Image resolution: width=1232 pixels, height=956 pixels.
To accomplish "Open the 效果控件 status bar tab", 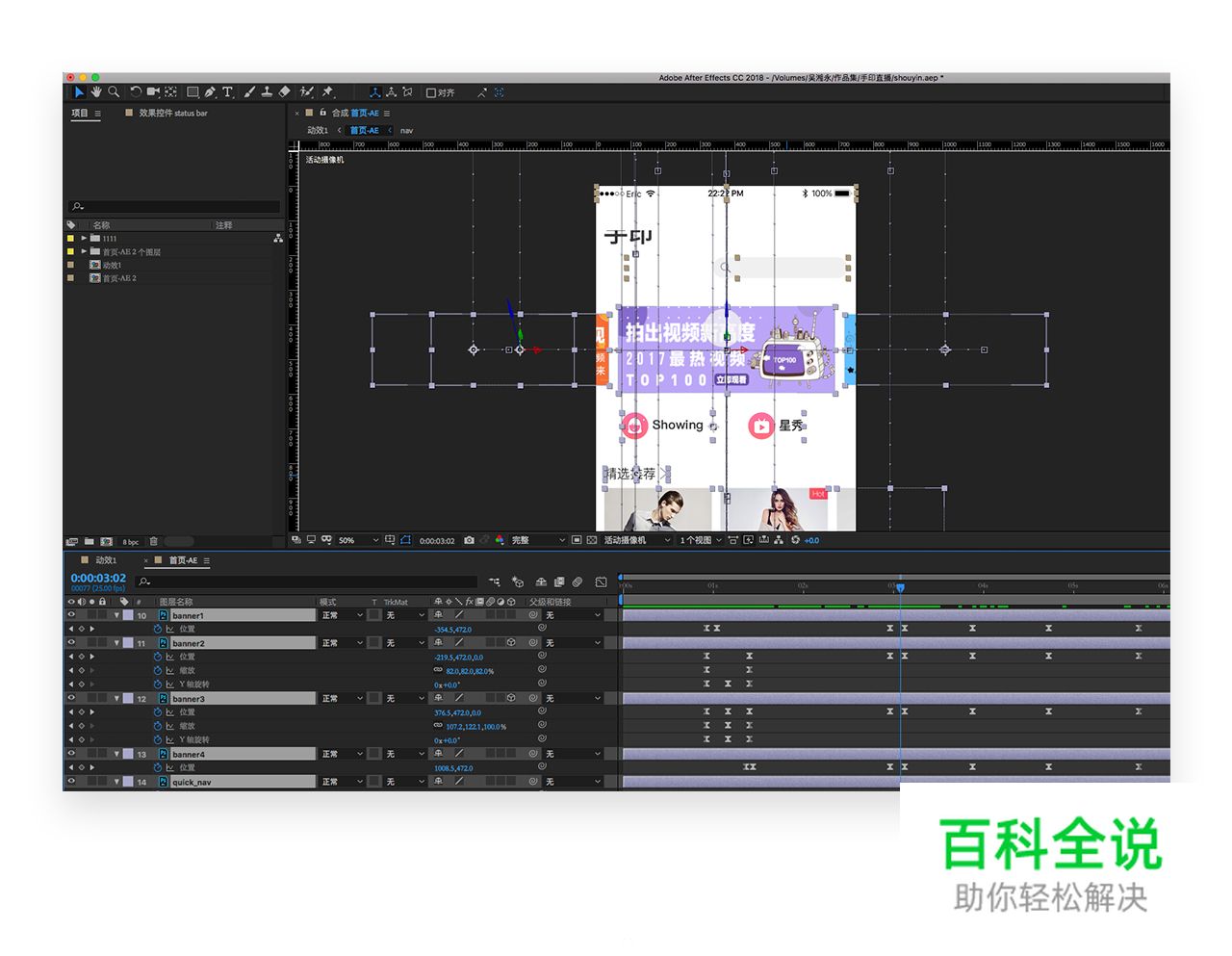I will [x=173, y=113].
